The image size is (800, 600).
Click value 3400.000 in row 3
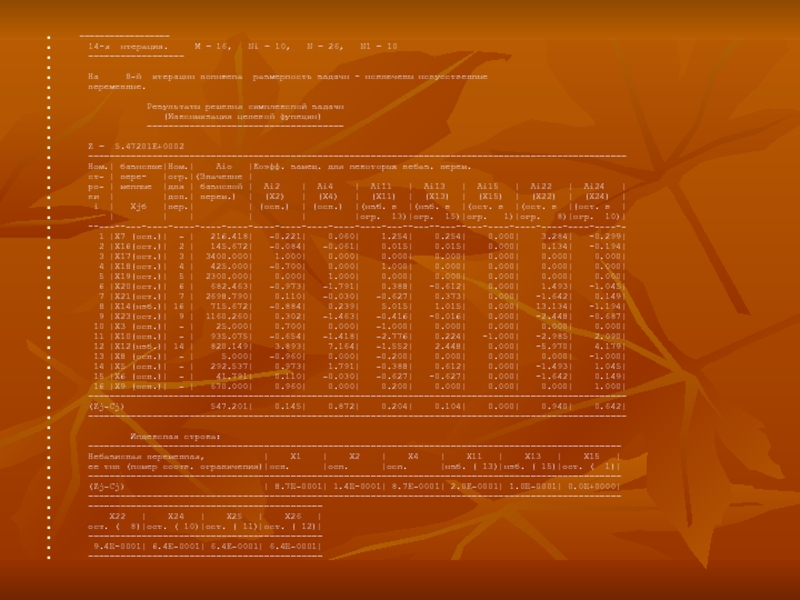click(x=227, y=256)
